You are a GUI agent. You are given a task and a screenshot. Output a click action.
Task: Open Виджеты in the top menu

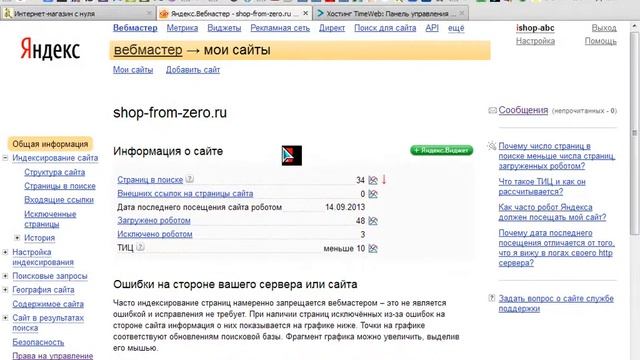coord(224,28)
